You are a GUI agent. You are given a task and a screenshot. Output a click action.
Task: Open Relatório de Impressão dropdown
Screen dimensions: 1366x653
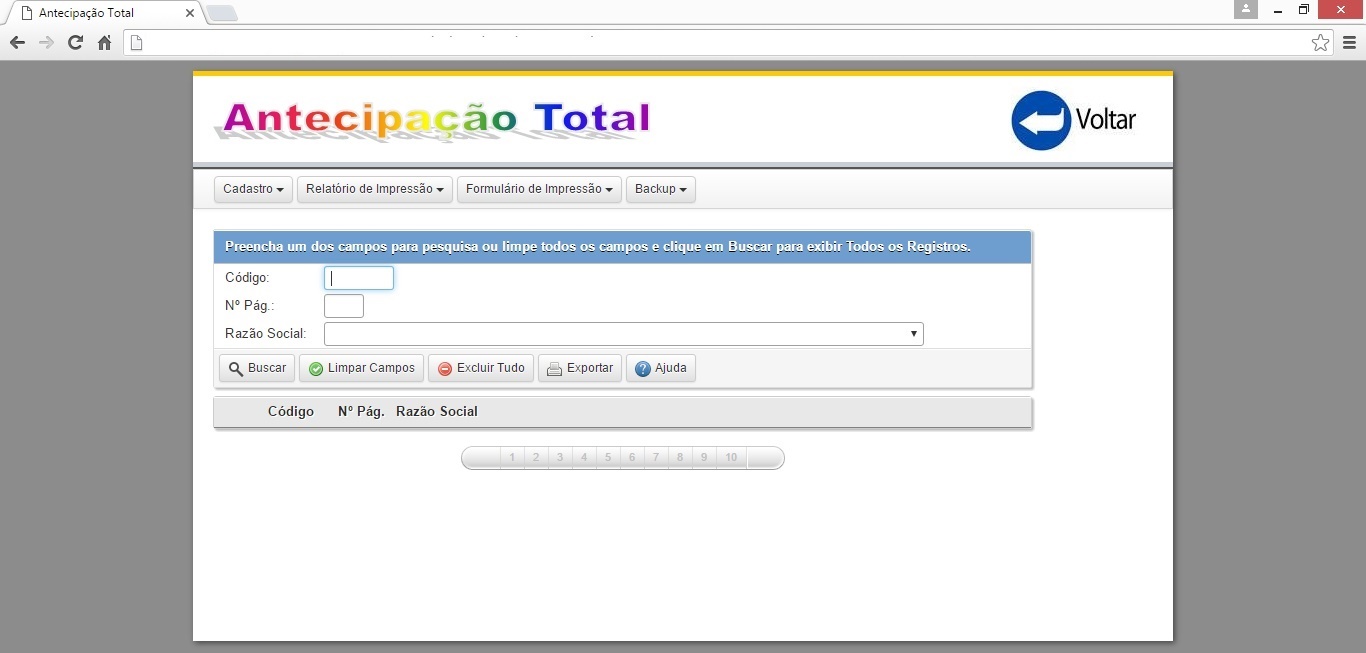(374, 189)
